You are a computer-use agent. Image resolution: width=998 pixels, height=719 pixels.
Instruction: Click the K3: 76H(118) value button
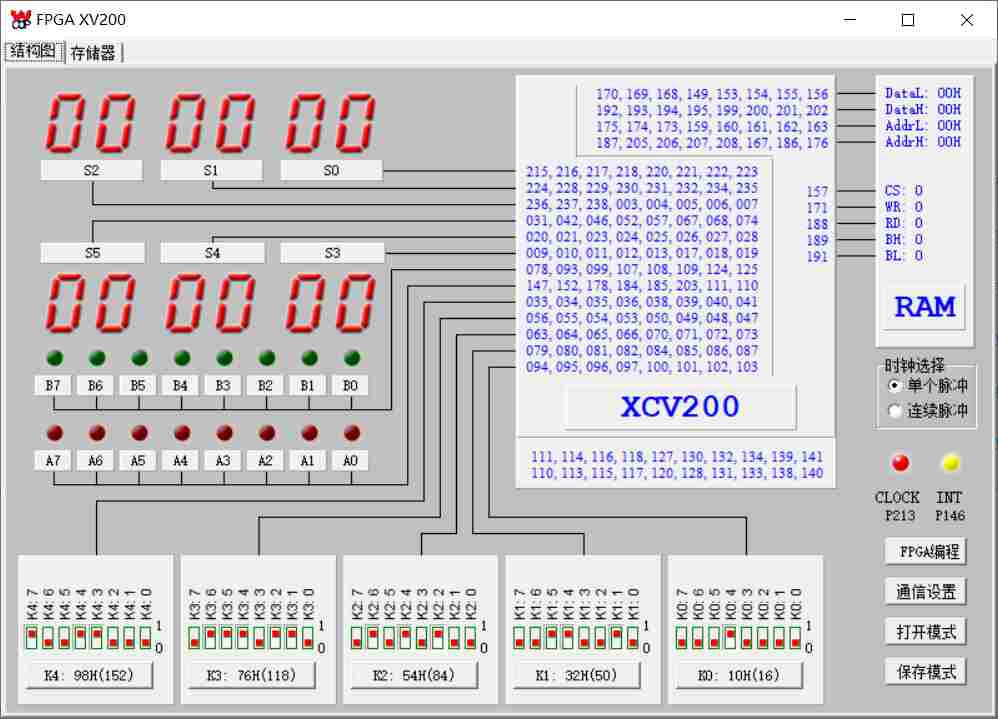tap(252, 676)
